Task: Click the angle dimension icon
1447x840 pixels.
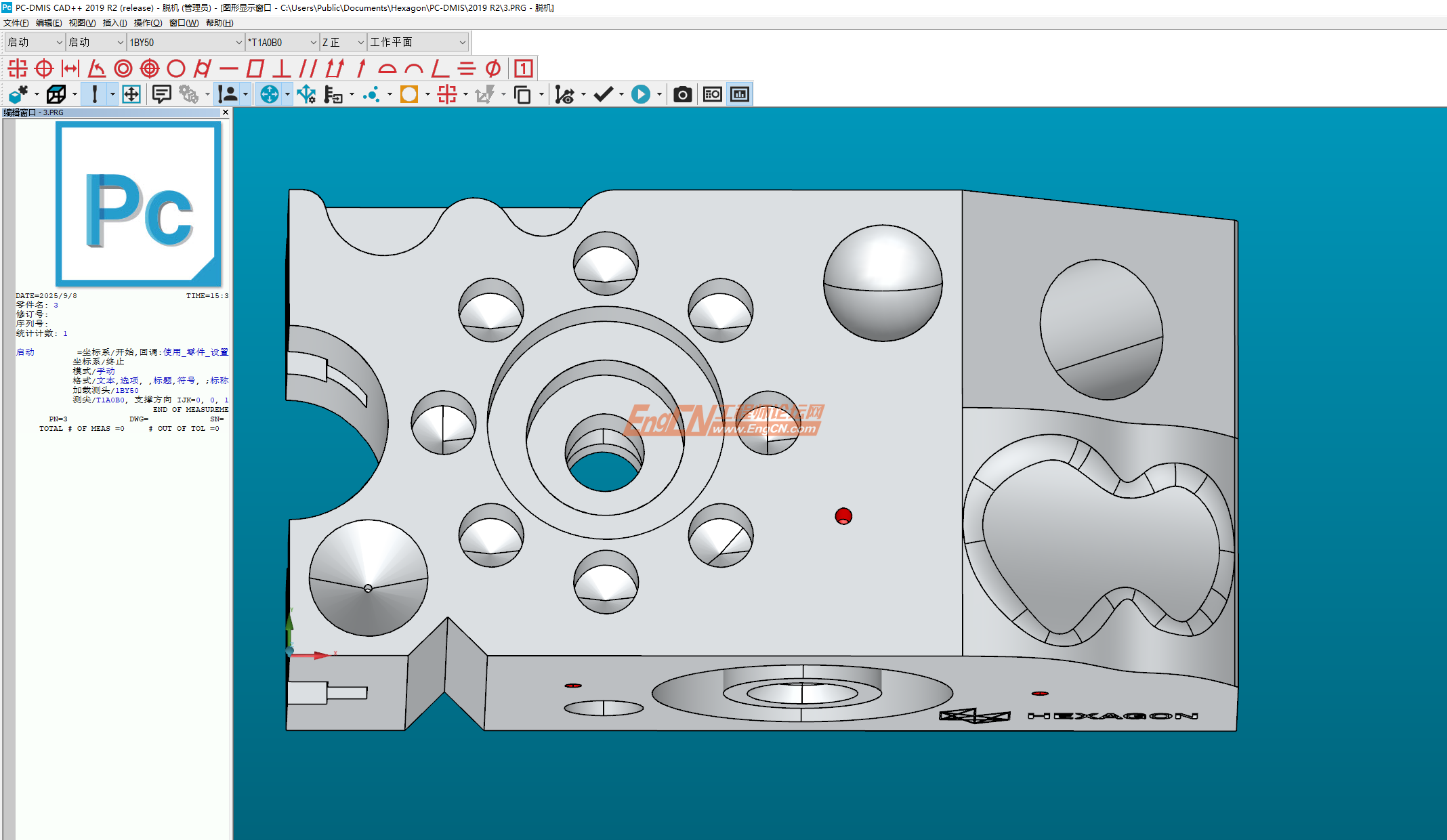Action: click(97, 68)
